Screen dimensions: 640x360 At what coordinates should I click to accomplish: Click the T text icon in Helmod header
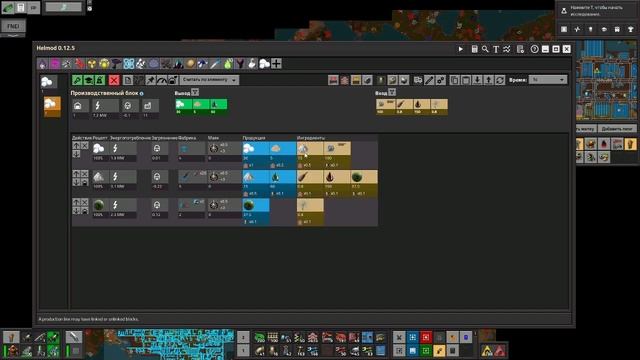(496, 49)
